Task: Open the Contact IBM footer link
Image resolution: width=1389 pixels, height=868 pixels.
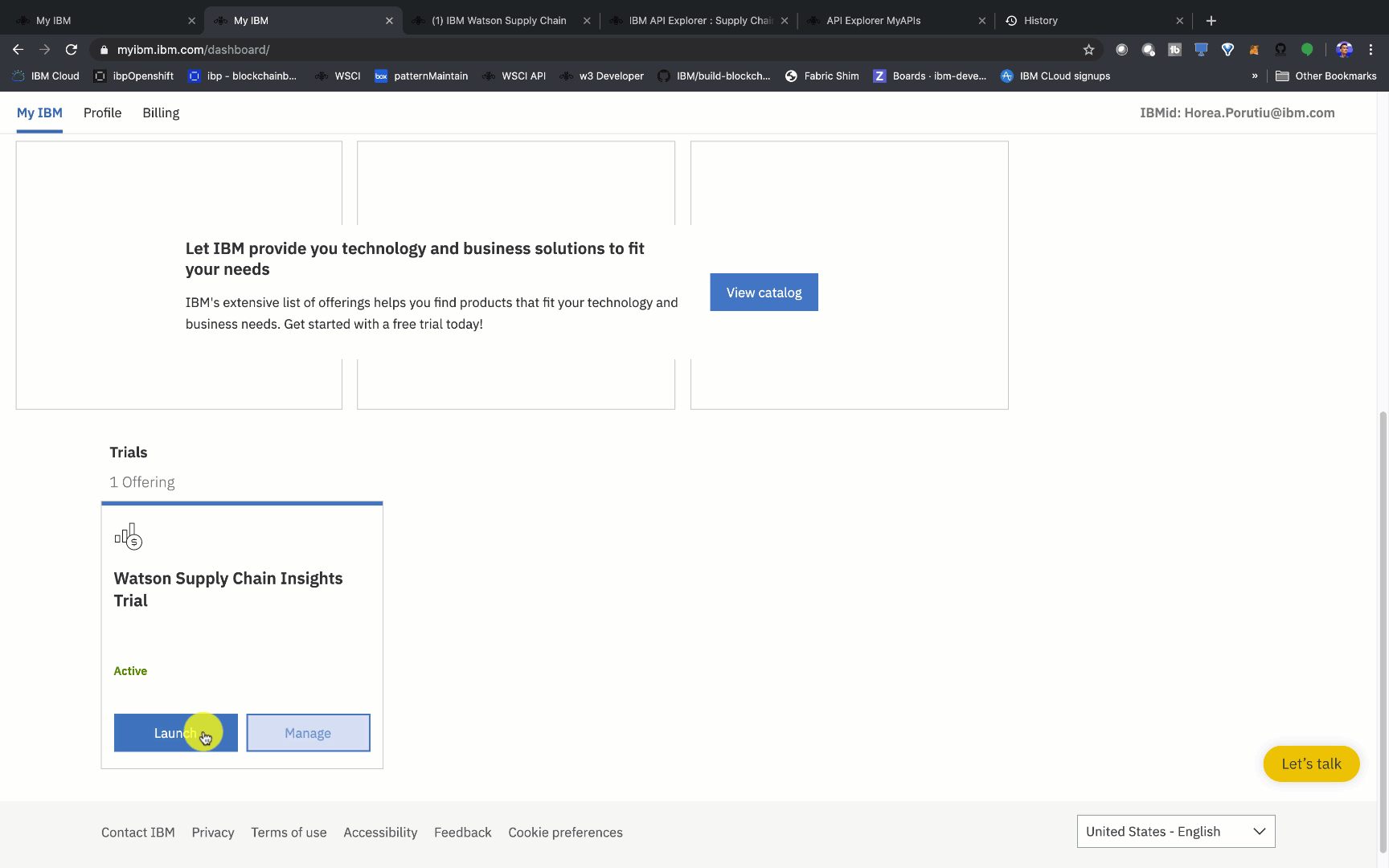Action: click(x=138, y=833)
